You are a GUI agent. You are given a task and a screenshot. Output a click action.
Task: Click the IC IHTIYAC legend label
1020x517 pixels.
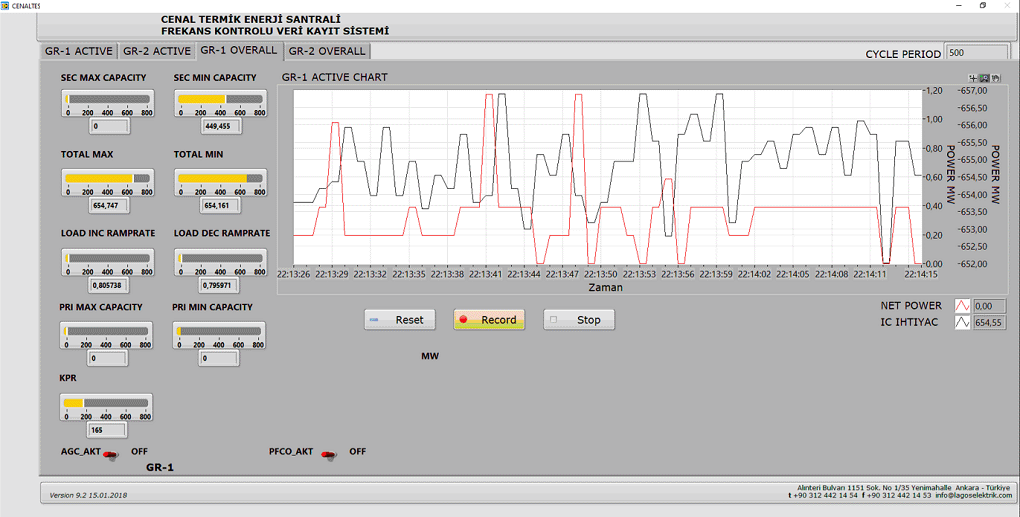pyautogui.click(x=909, y=322)
